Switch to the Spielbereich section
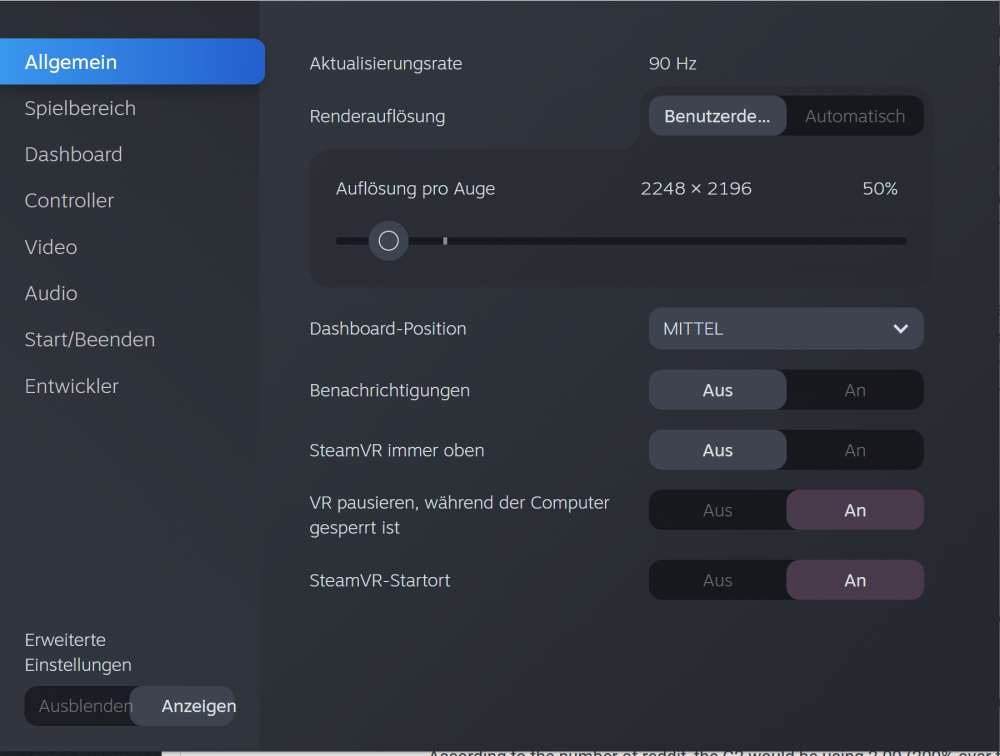This screenshot has width=1000, height=756. coord(80,108)
